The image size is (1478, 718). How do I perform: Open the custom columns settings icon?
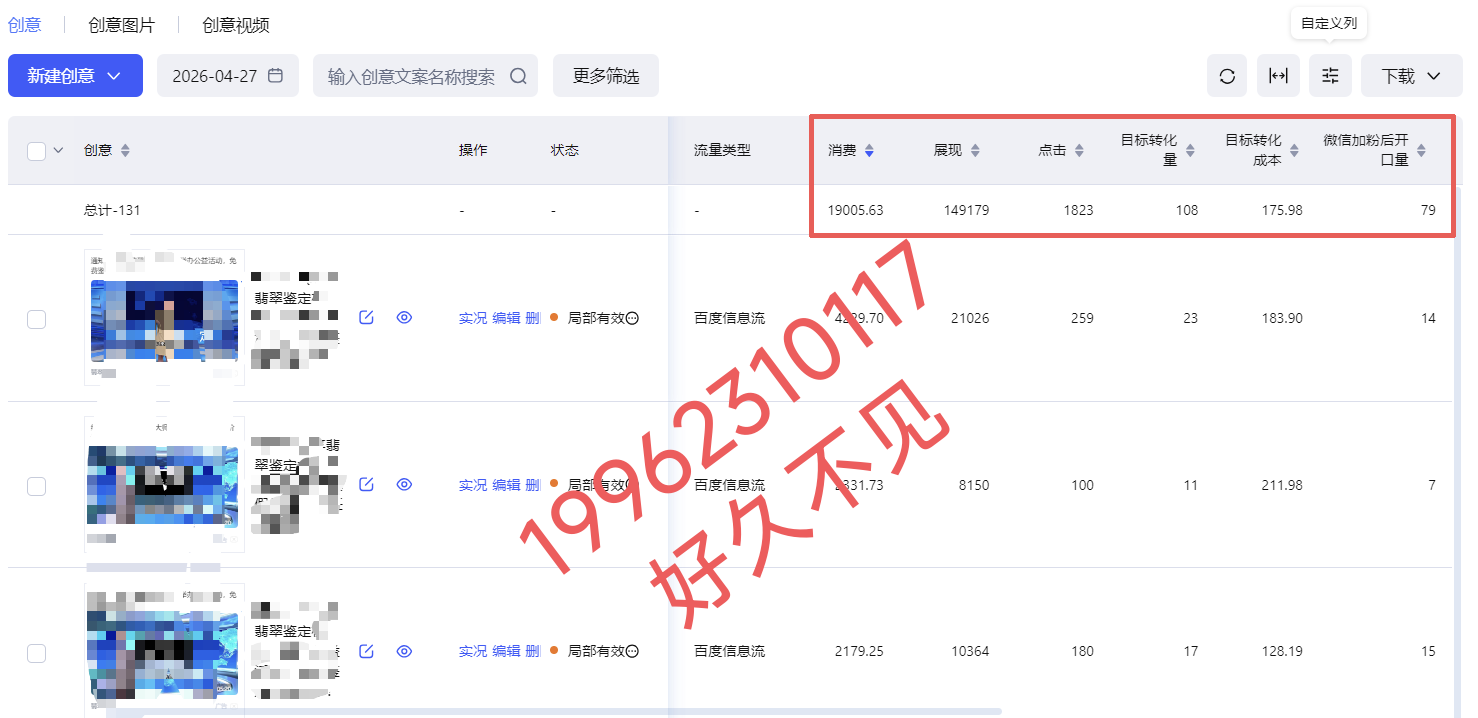pos(1330,76)
